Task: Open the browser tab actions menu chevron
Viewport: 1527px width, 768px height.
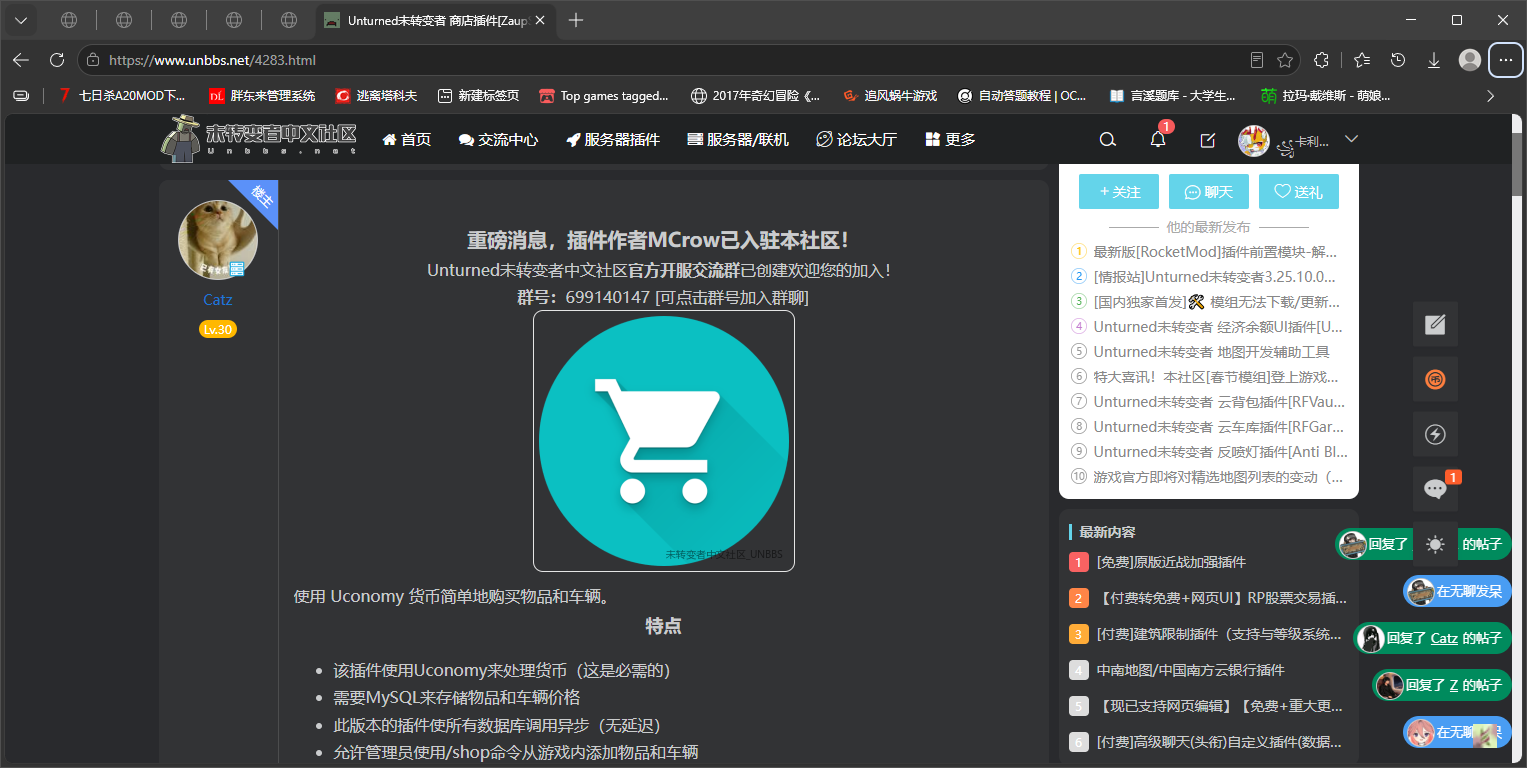Action: click(20, 20)
